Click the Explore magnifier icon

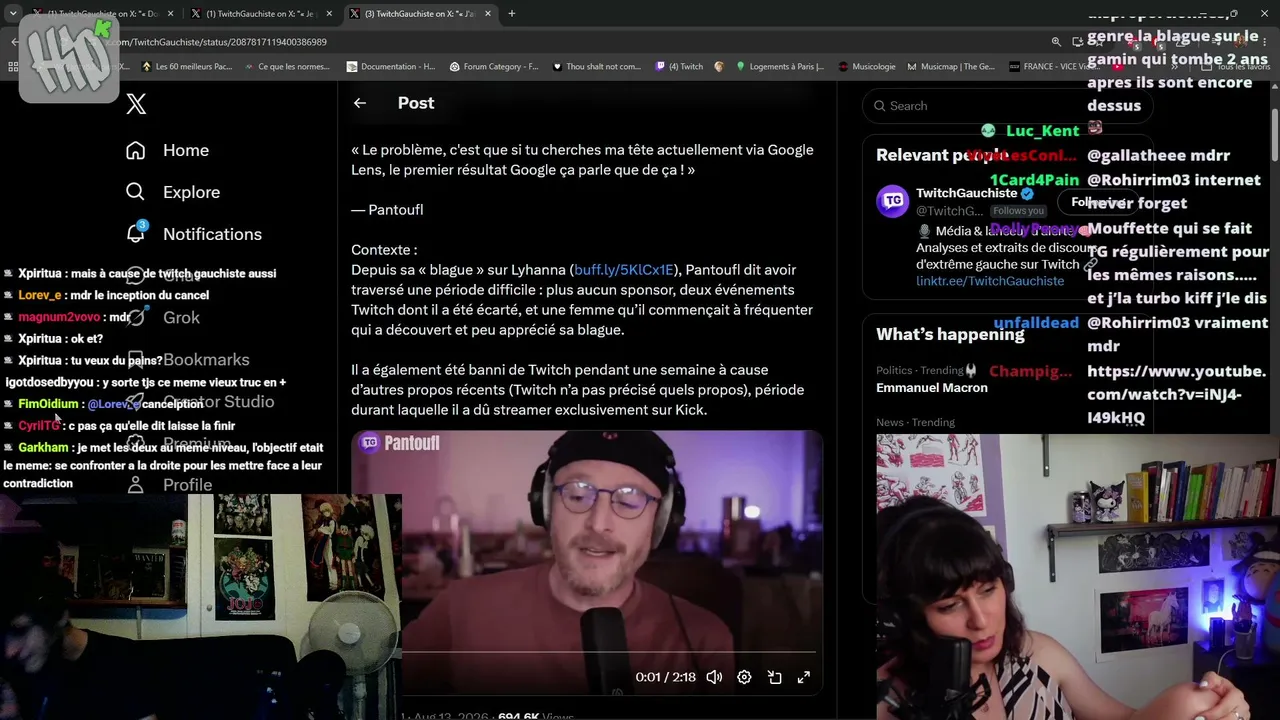coord(136,192)
